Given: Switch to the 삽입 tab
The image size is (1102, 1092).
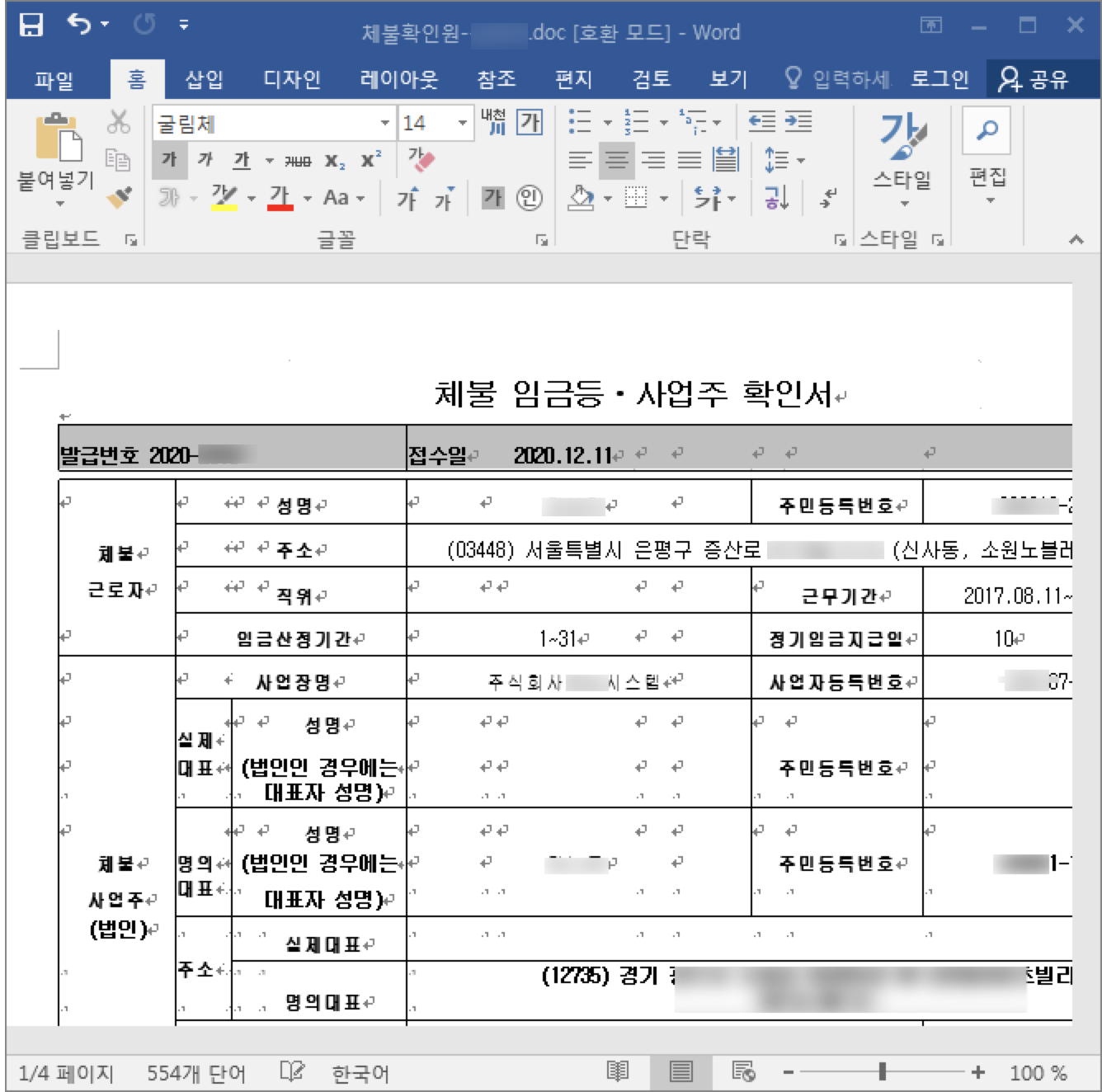Looking at the screenshot, I should pyautogui.click(x=204, y=79).
